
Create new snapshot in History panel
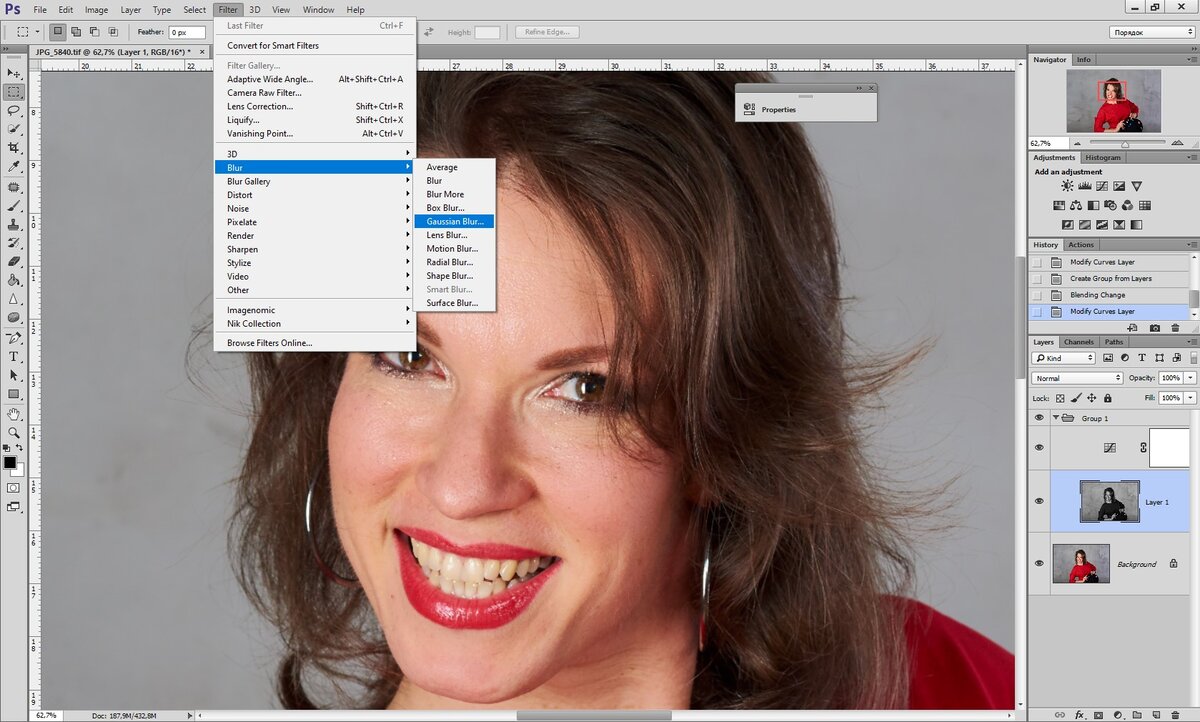click(x=1155, y=328)
